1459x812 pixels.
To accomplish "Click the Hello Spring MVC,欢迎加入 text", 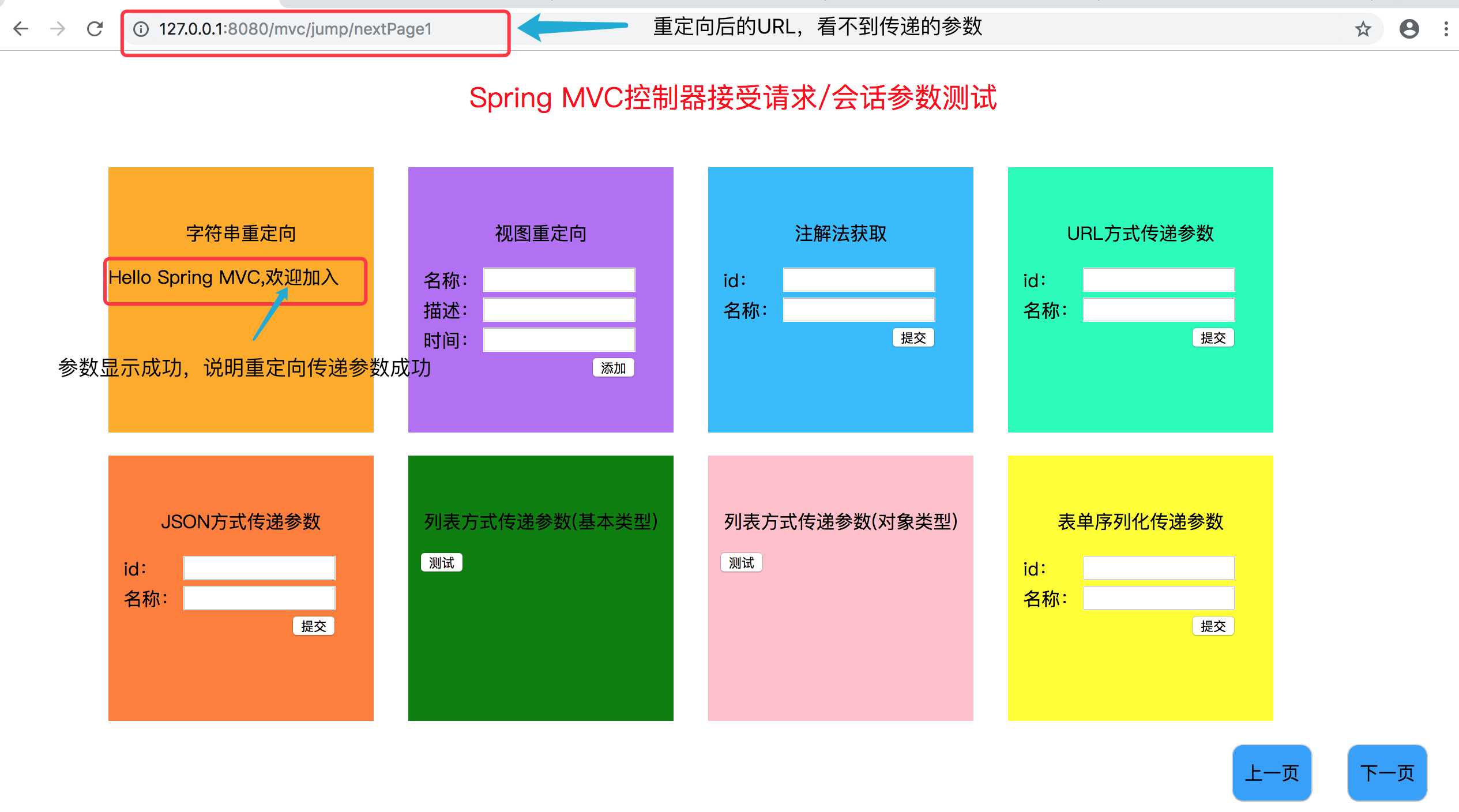I will click(224, 278).
